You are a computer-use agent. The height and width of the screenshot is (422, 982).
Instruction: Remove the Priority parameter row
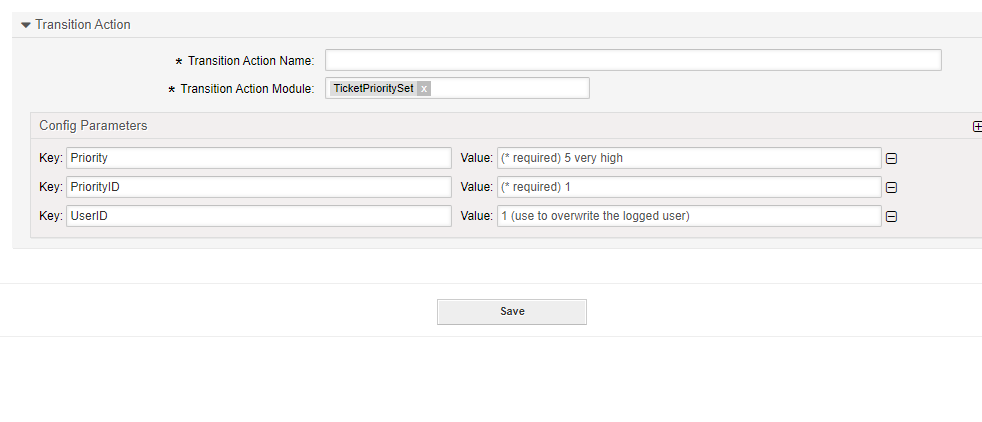tap(891, 158)
